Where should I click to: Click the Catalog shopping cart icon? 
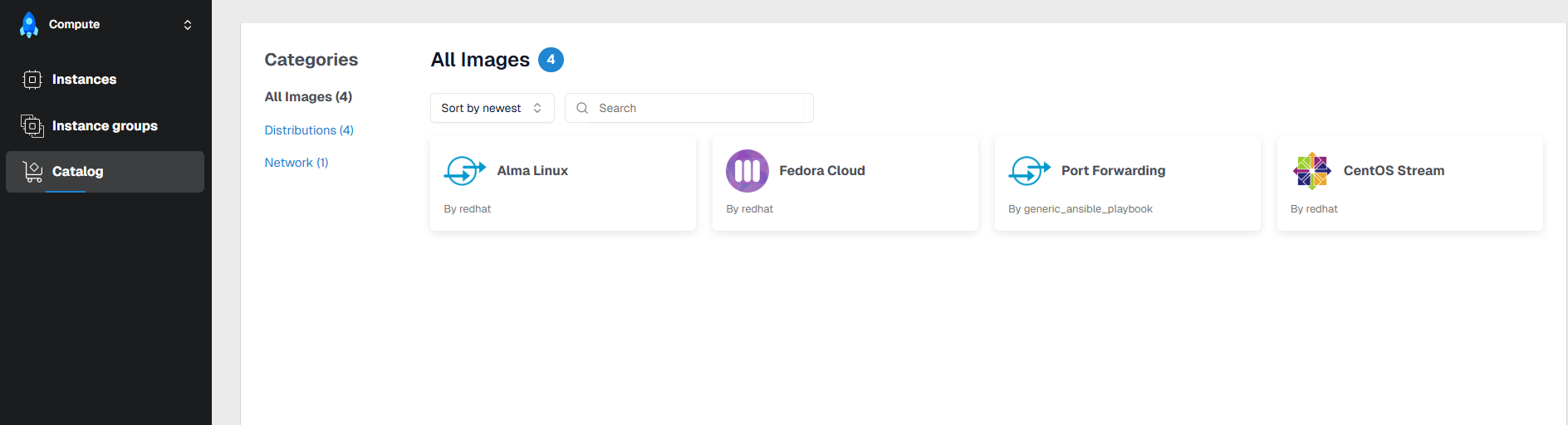pos(32,172)
